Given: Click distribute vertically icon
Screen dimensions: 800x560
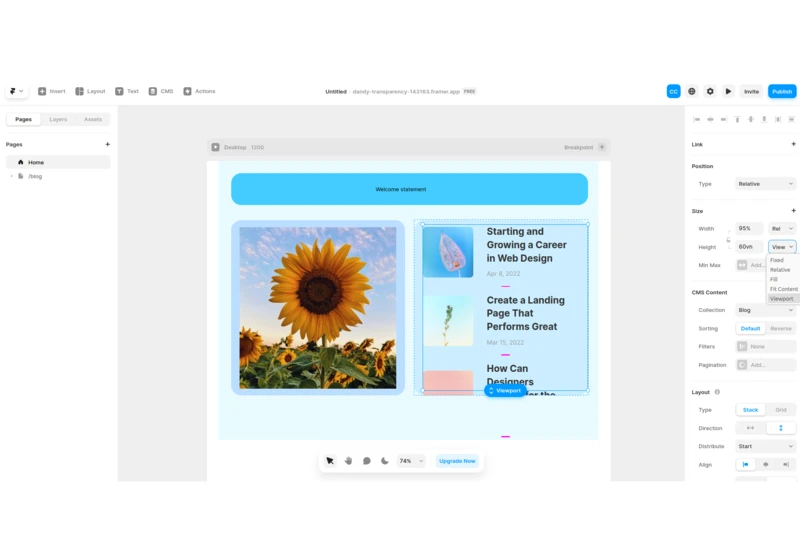Looking at the screenshot, I should click(791, 119).
